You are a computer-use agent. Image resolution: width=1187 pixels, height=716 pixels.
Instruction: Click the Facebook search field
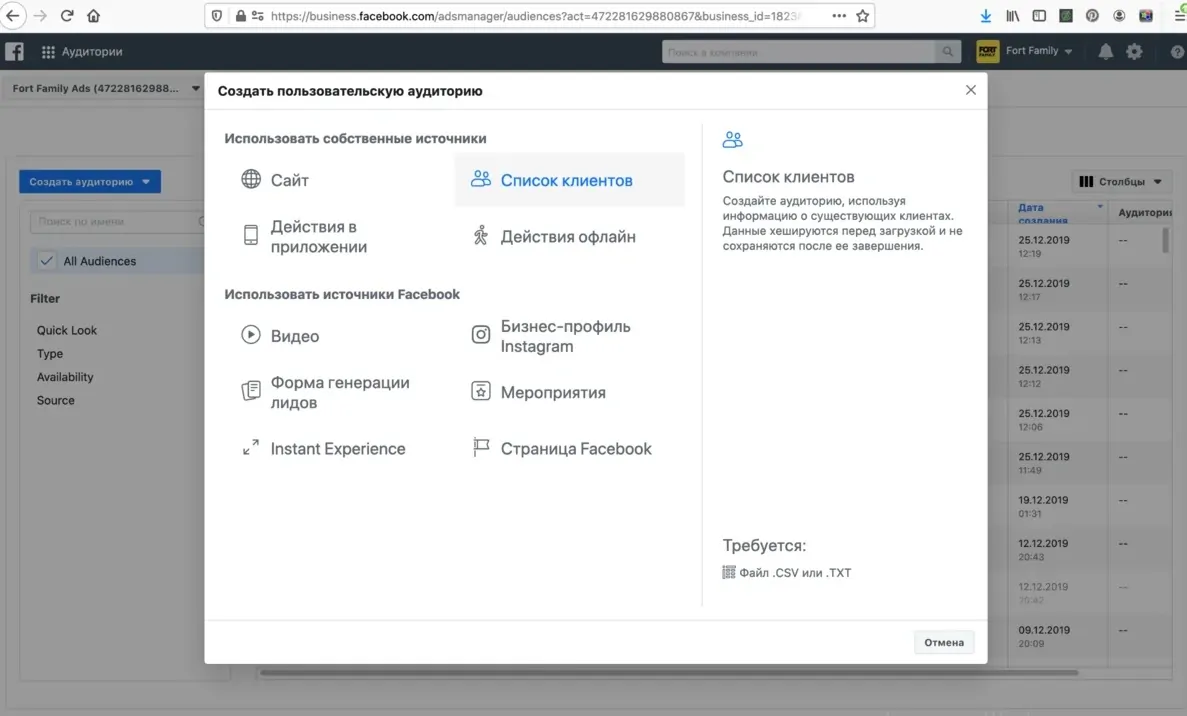coord(800,52)
